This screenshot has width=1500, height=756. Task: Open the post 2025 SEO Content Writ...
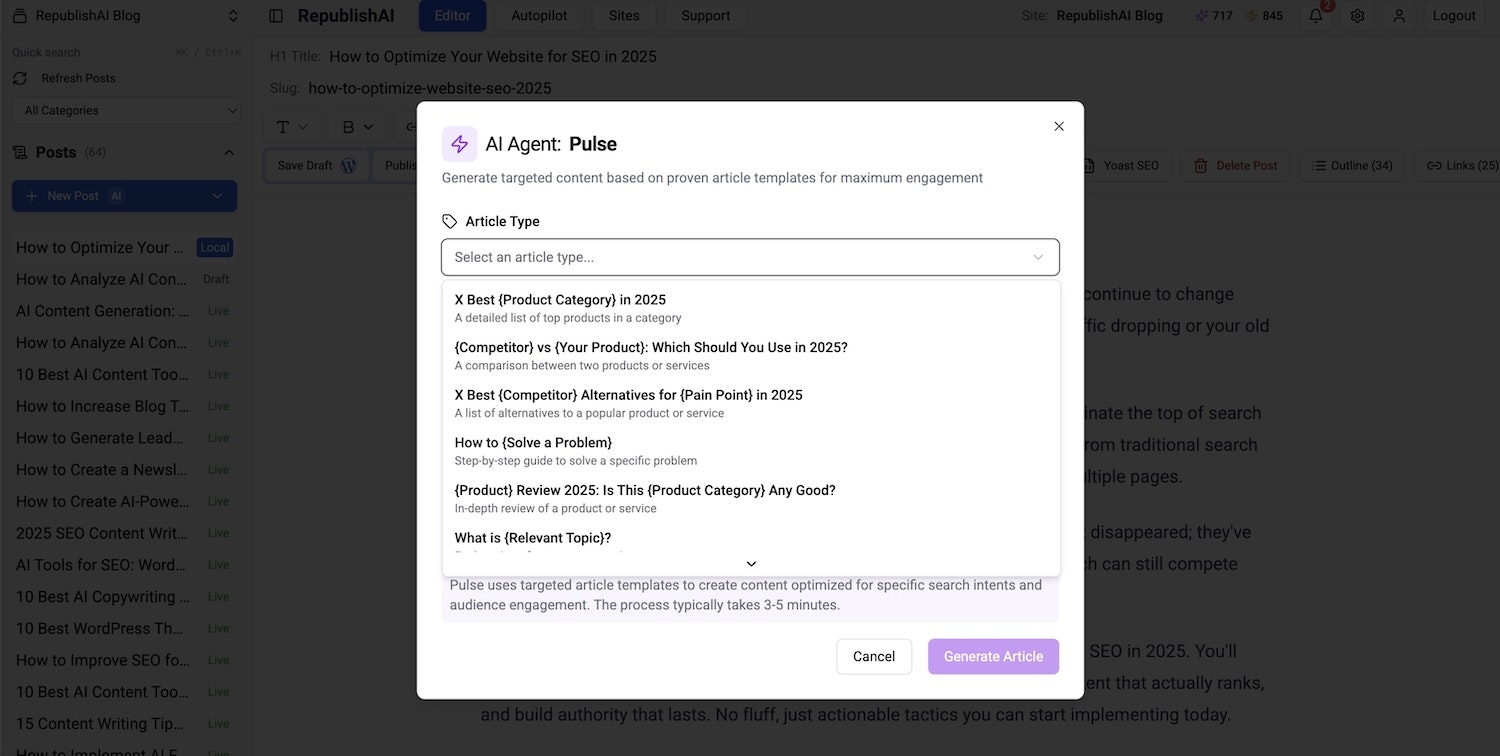[x=124, y=533]
